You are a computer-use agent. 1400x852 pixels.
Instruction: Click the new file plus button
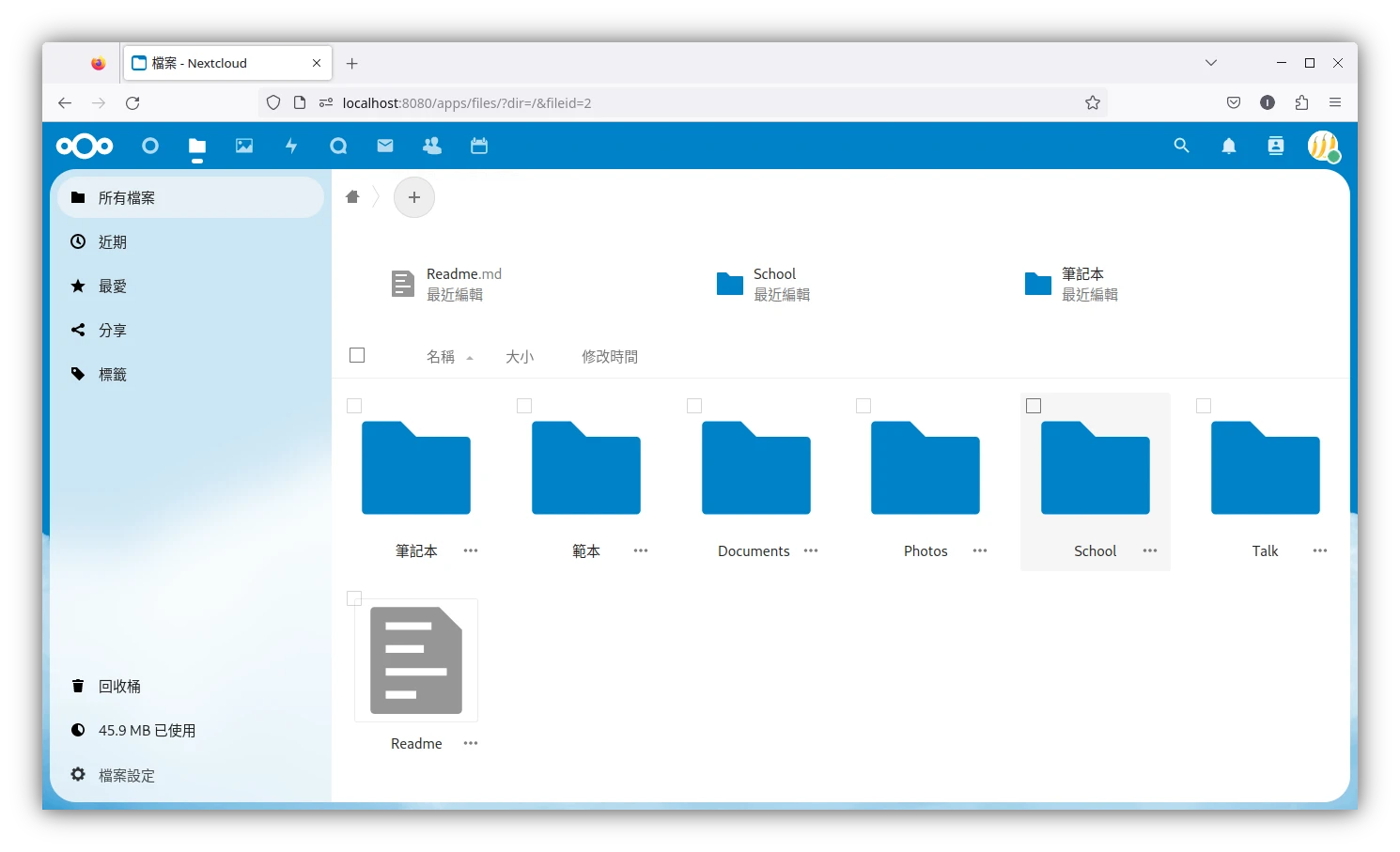point(414,197)
